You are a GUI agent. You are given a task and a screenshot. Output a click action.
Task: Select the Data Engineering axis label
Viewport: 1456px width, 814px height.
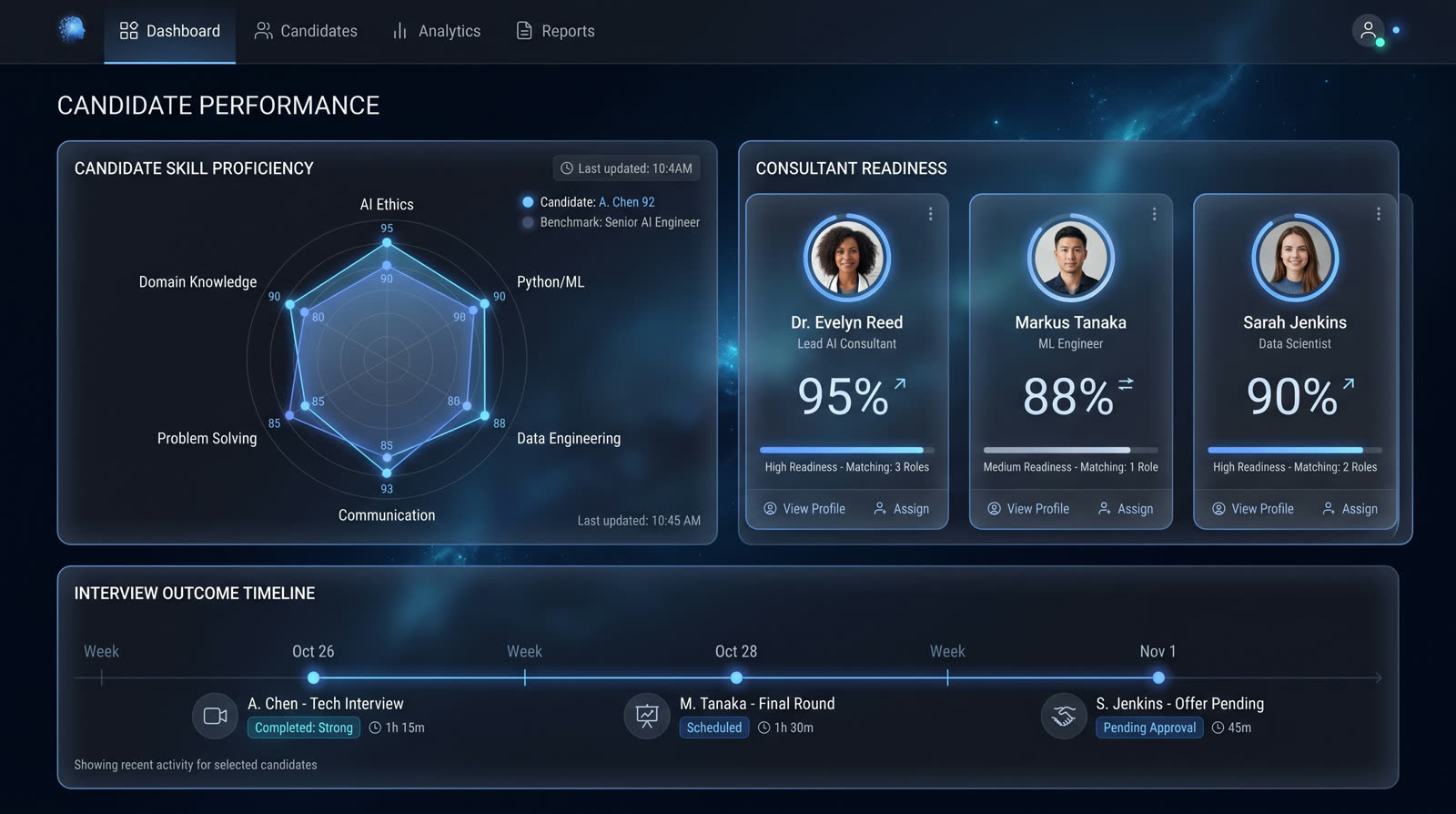click(x=569, y=439)
